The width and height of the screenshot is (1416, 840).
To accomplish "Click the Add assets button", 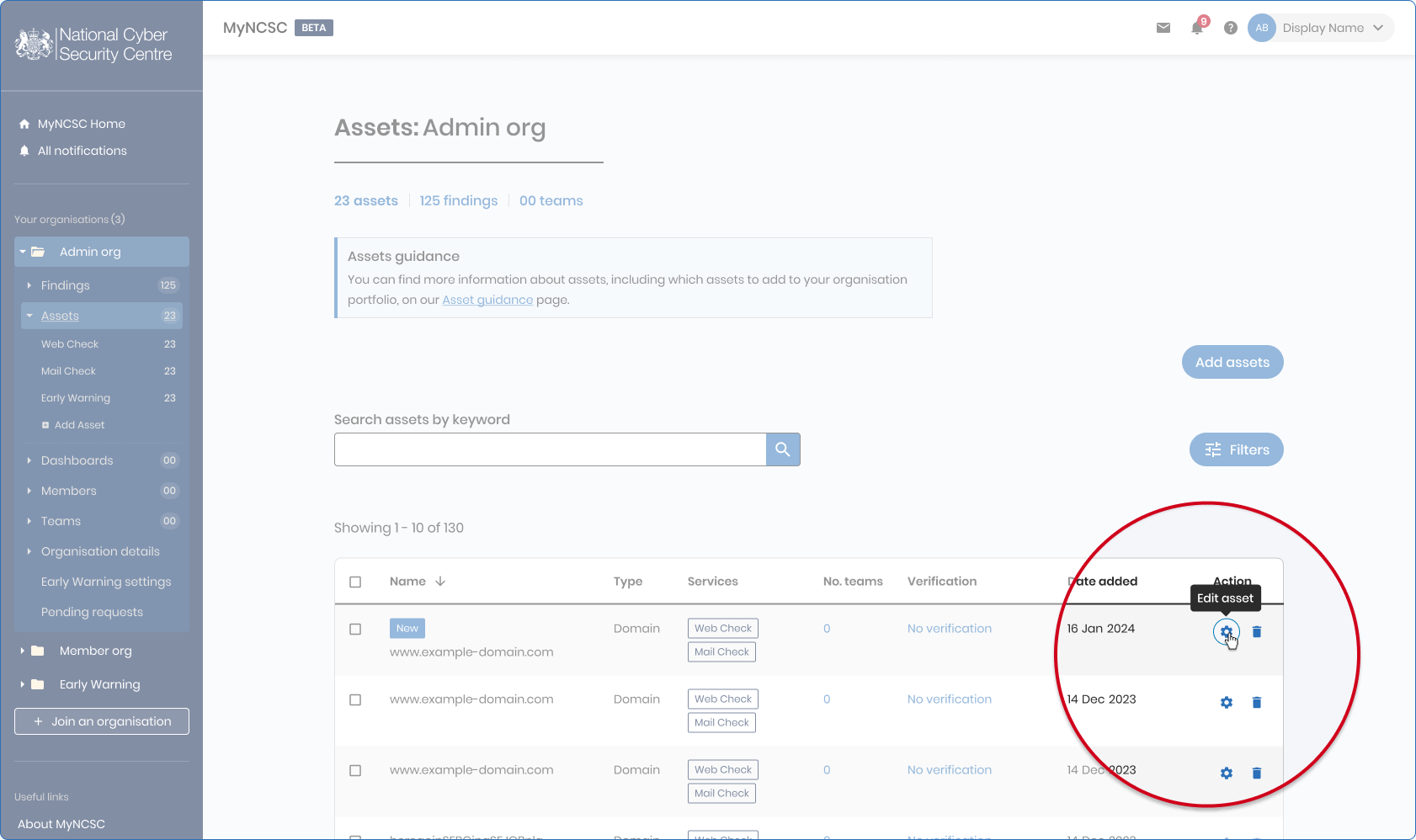I will (x=1232, y=362).
